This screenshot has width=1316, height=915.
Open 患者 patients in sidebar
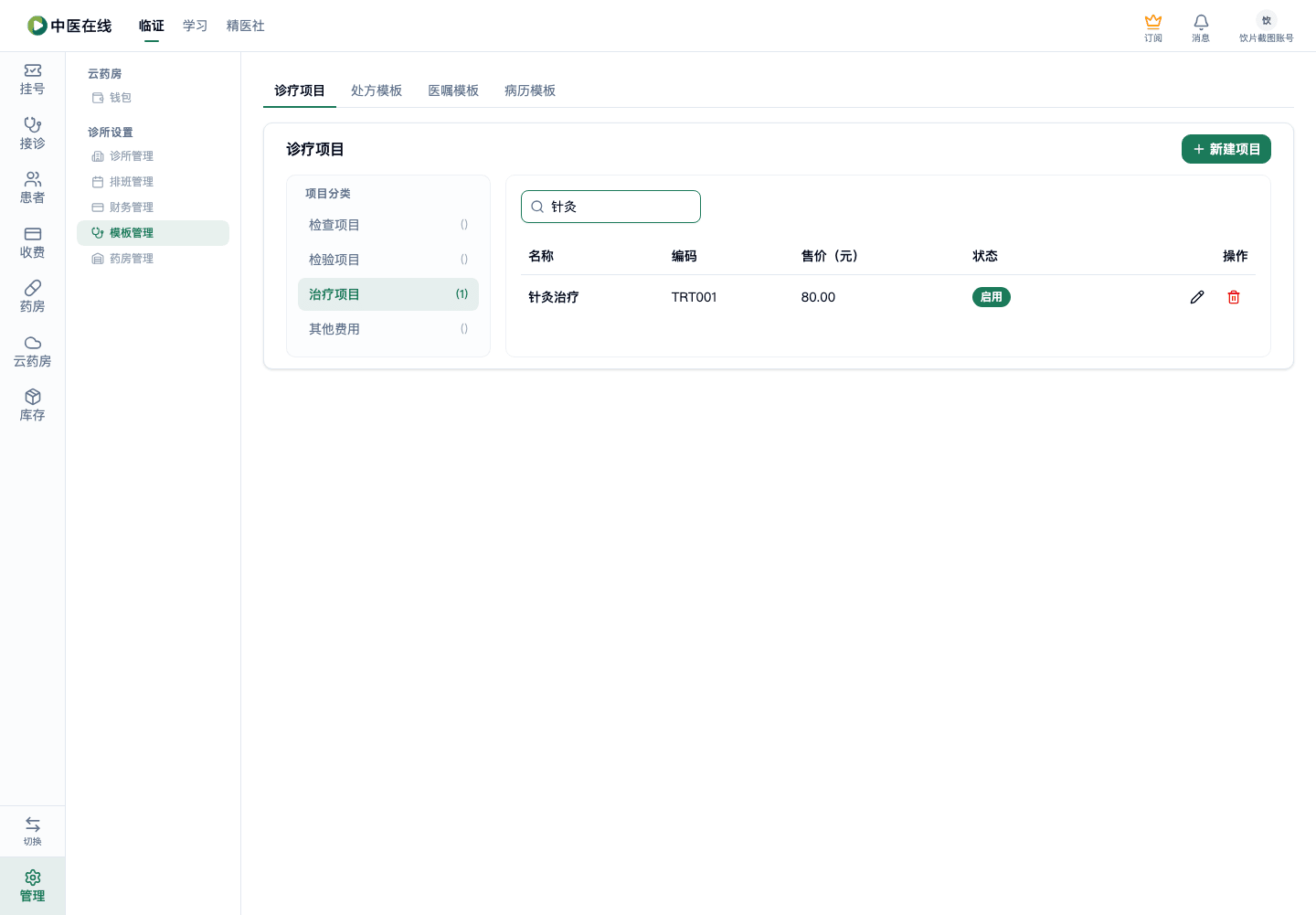click(33, 188)
